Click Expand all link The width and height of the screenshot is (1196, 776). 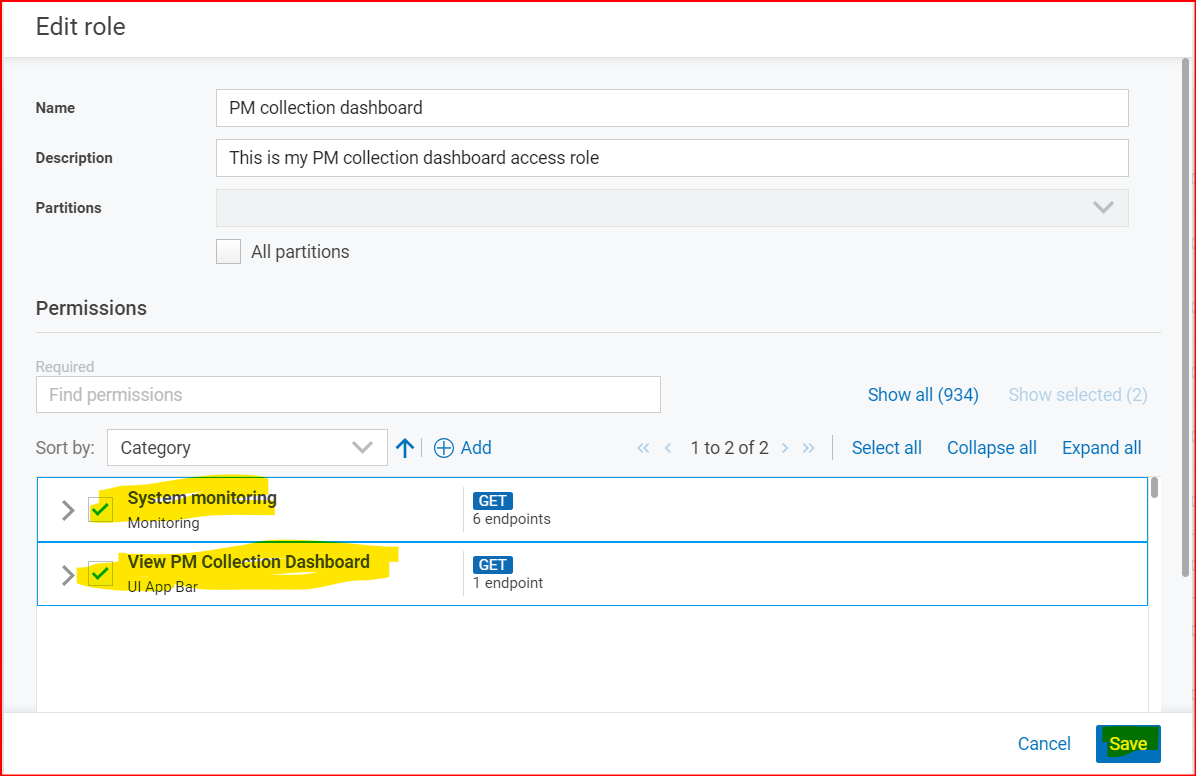[x=1101, y=448]
